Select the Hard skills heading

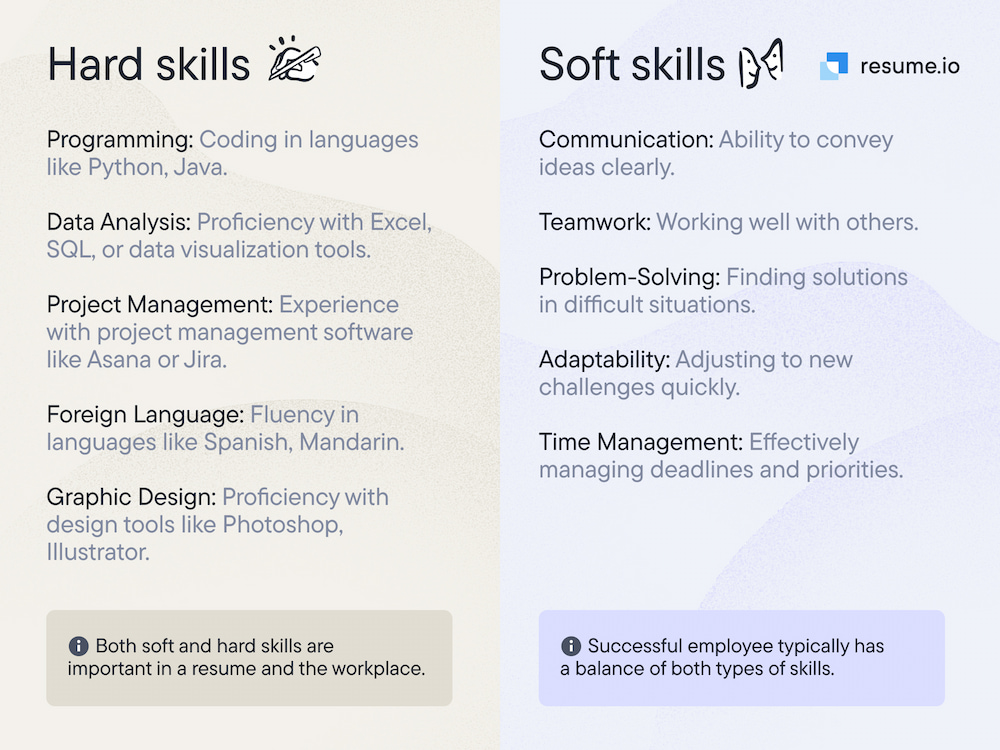[148, 65]
